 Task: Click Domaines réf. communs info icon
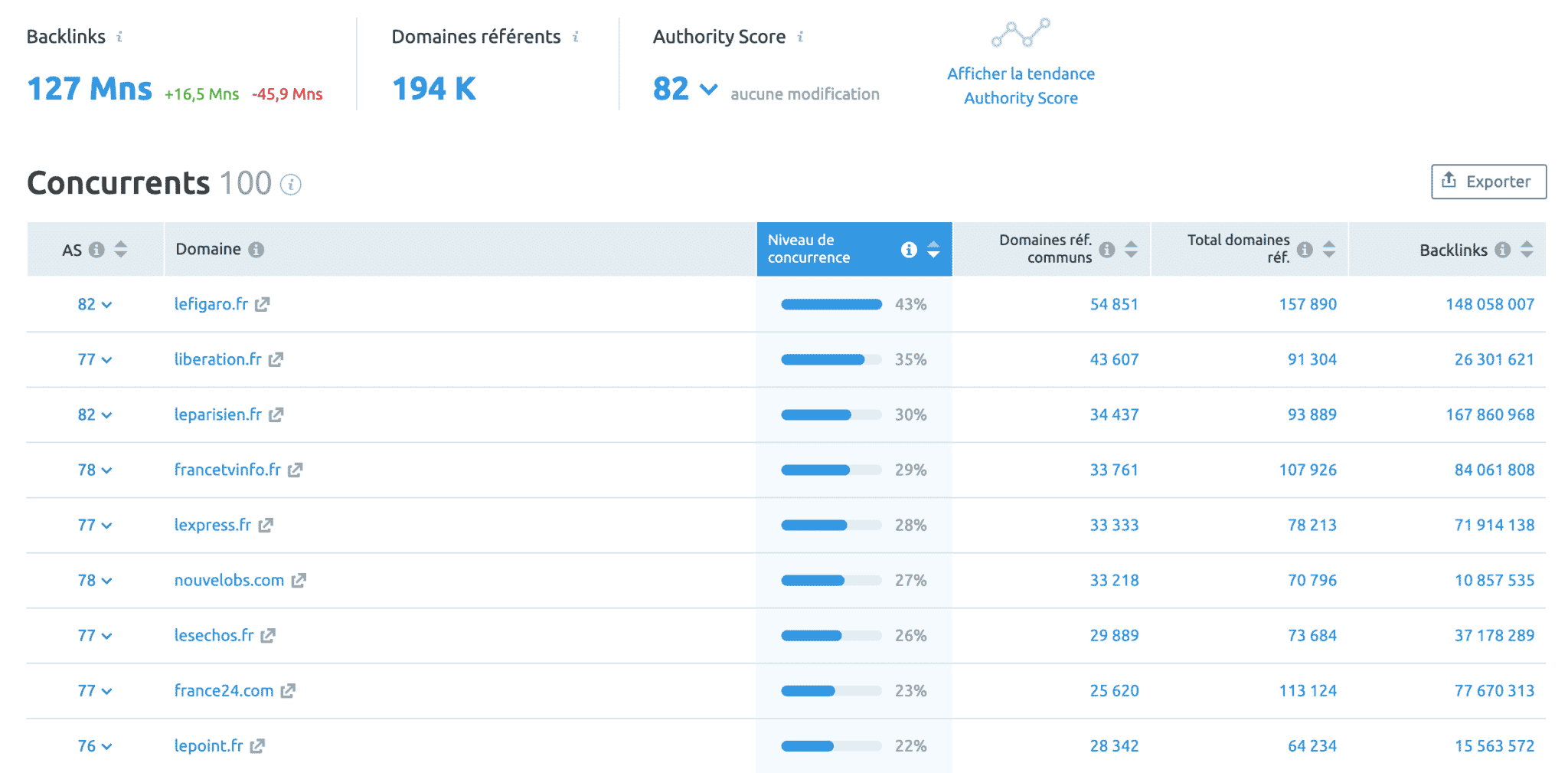click(1107, 250)
